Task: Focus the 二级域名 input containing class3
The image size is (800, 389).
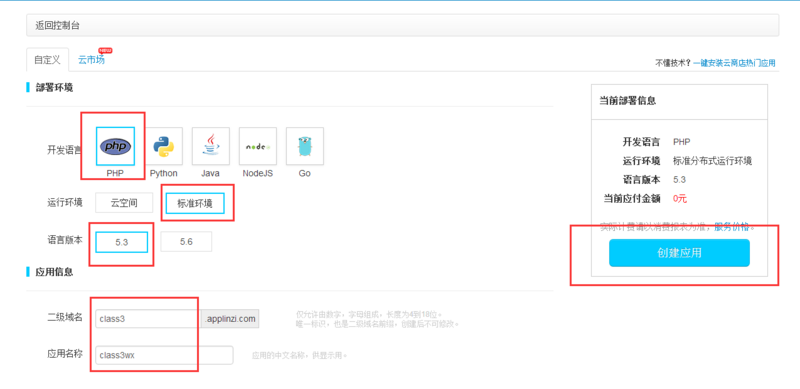Action: tap(147, 319)
